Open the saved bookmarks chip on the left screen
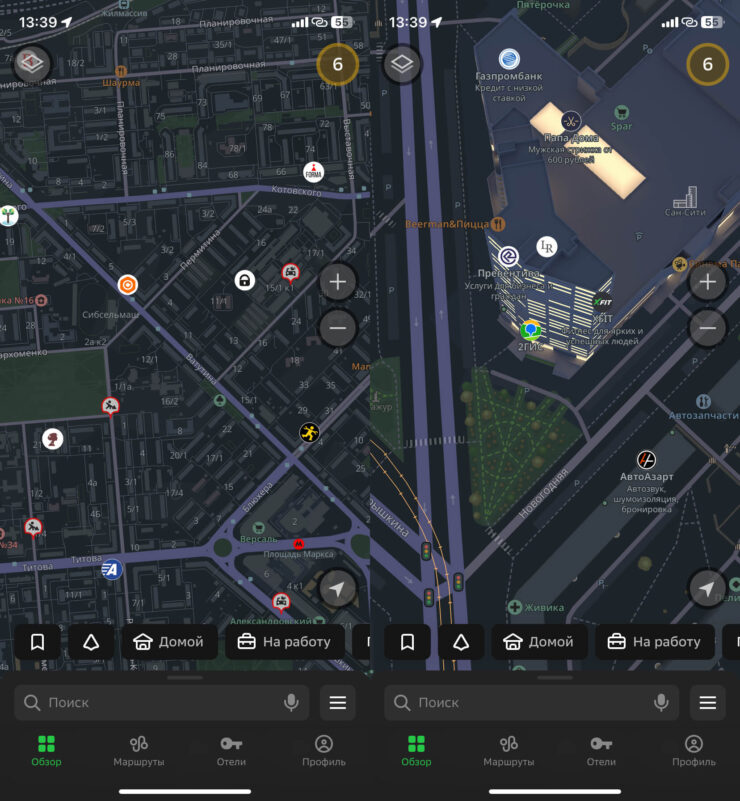This screenshot has height=801, width=740. (38, 642)
